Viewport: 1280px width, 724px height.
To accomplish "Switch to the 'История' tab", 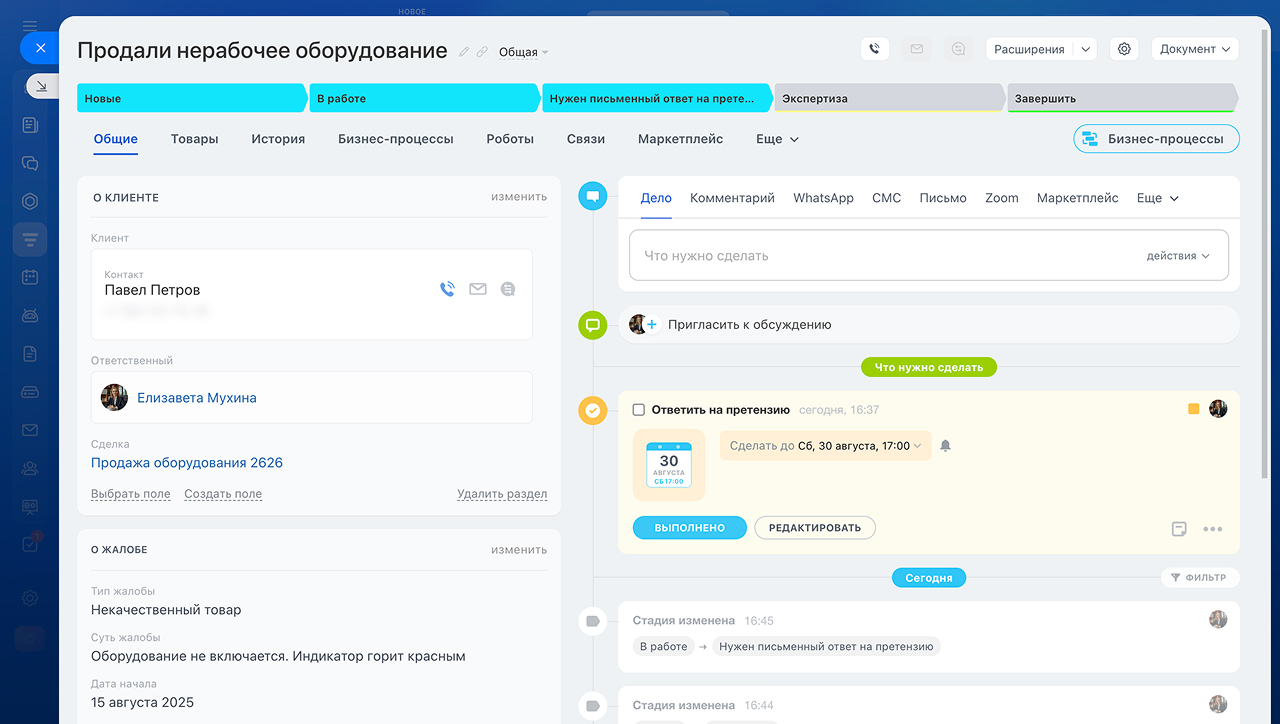I will [278, 139].
